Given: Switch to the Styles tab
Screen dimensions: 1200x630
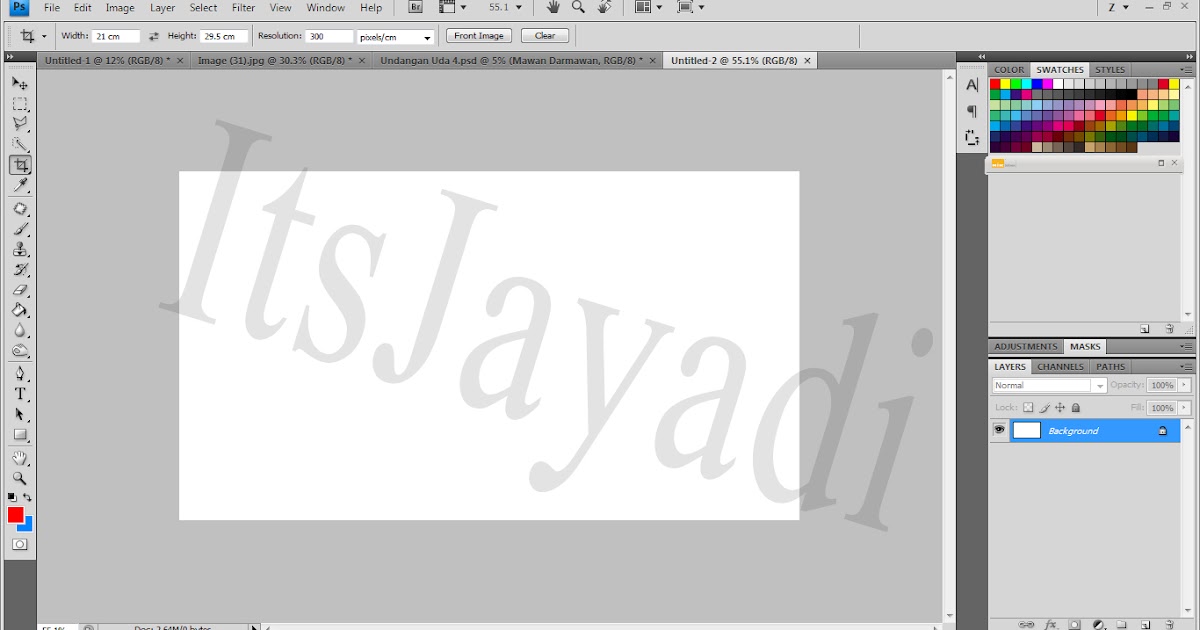Looking at the screenshot, I should (x=1110, y=70).
